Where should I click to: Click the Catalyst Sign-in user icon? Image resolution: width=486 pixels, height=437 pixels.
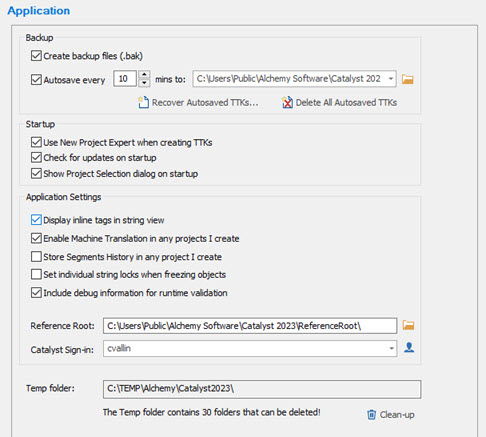pos(409,348)
